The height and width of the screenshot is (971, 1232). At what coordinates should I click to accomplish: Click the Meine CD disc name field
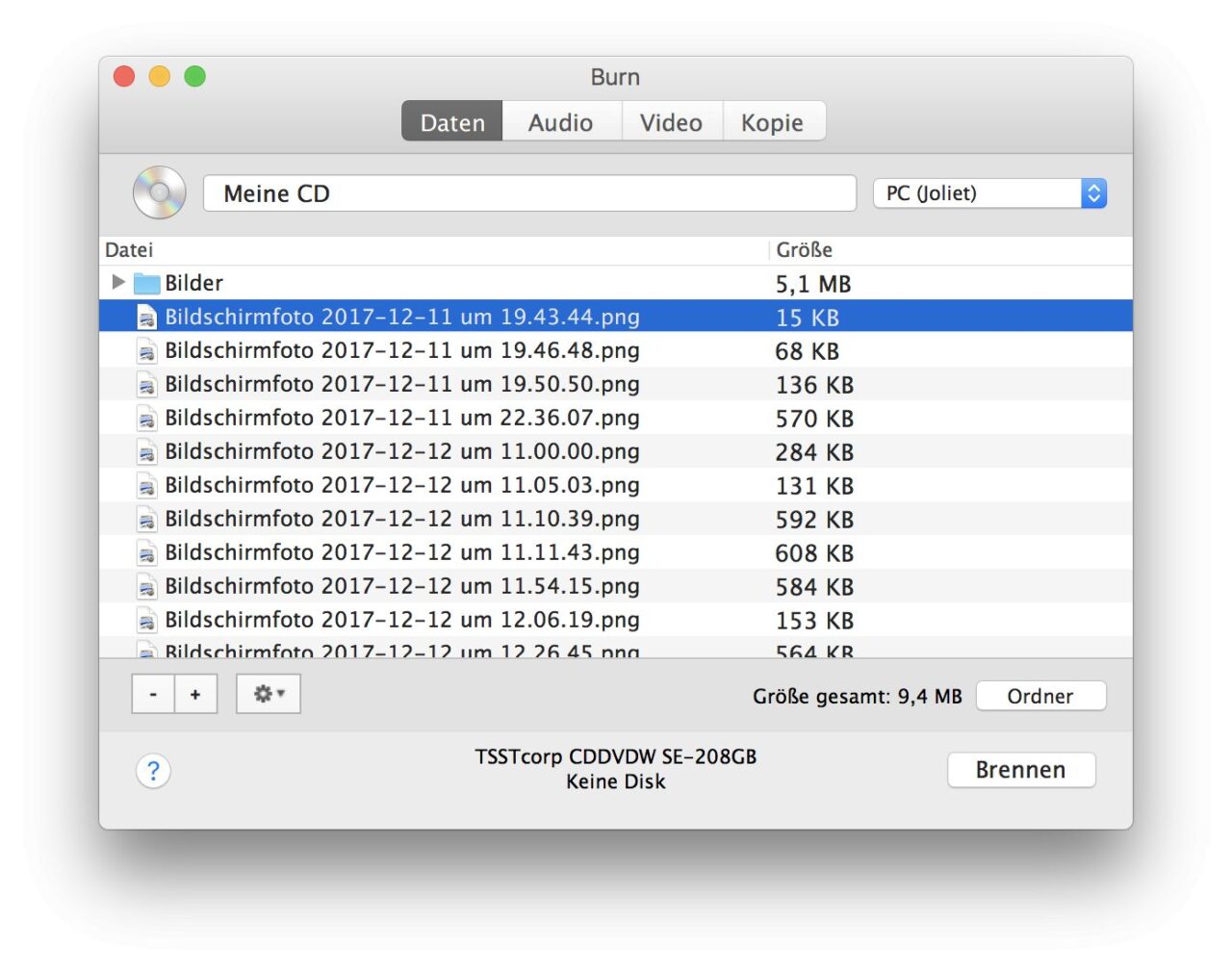(529, 193)
